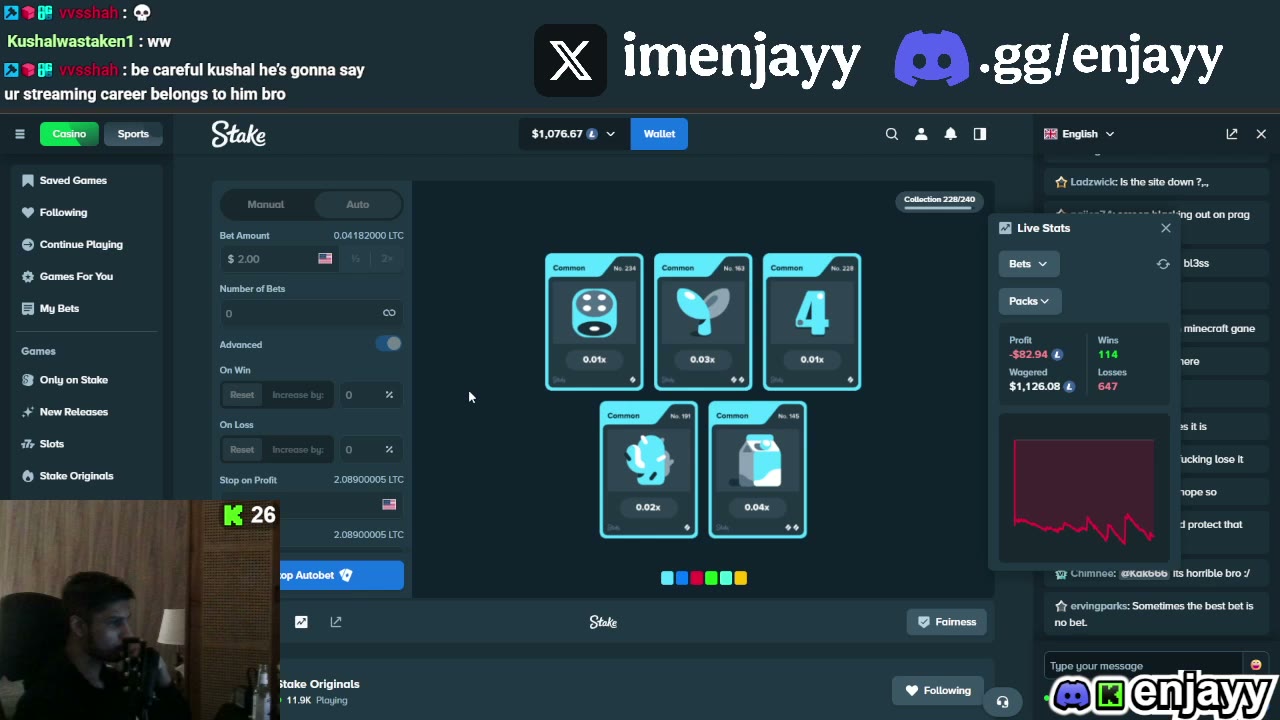The height and width of the screenshot is (720, 1280).
Task: Select the Auto betting tab
Action: (x=357, y=204)
